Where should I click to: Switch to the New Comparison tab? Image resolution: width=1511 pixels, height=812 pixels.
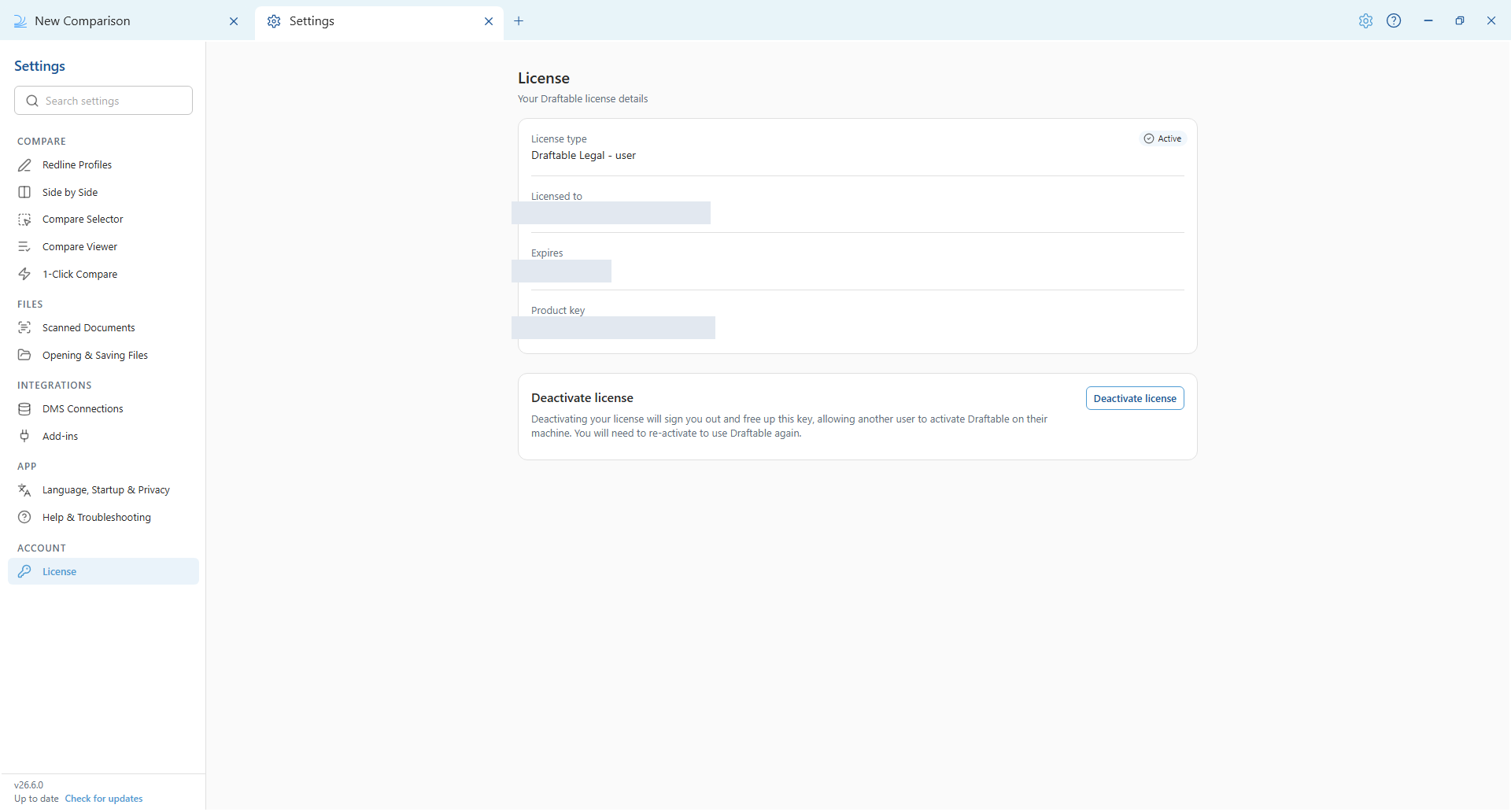[126, 21]
